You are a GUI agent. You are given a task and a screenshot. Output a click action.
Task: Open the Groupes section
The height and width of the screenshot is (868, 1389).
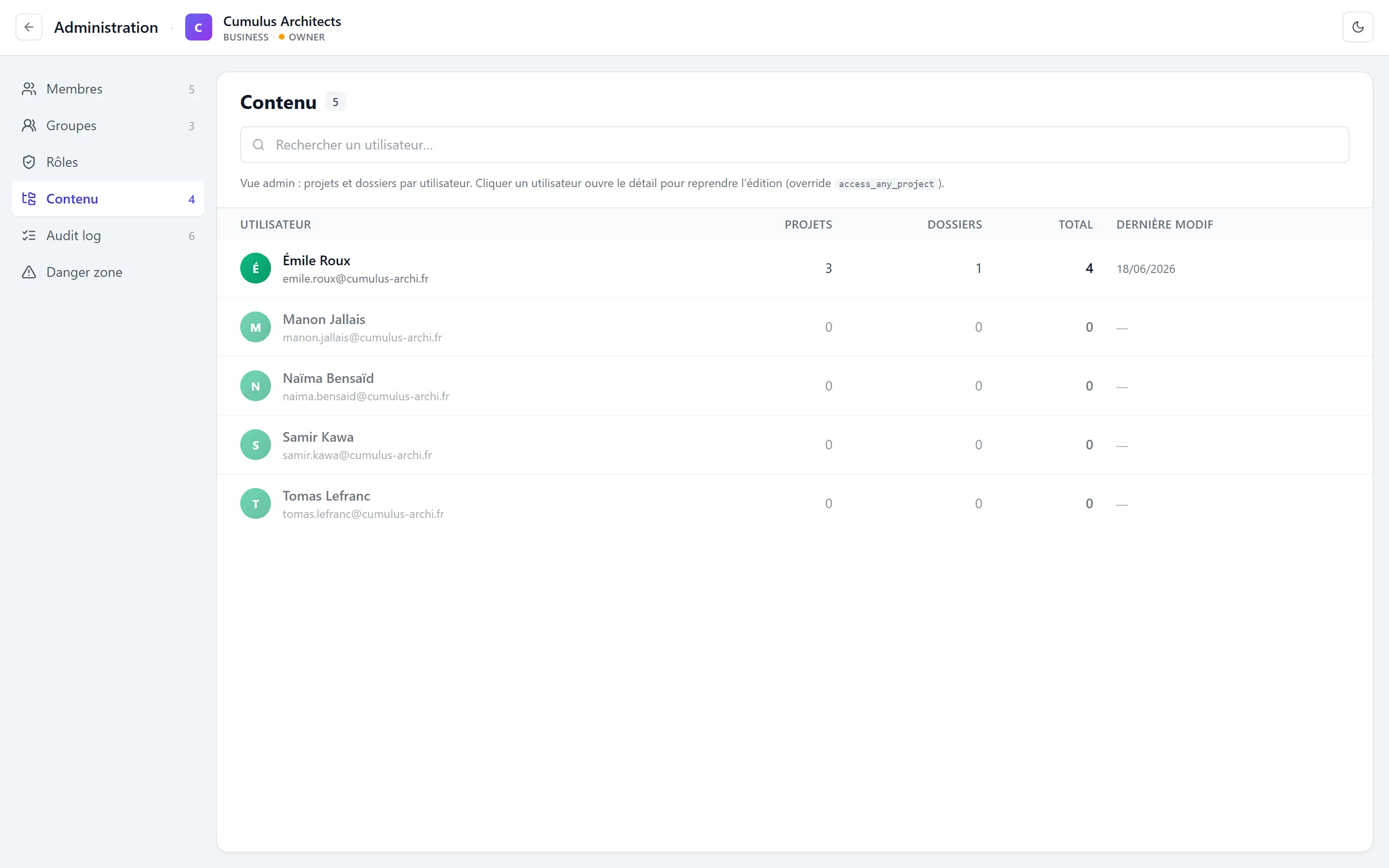point(108,126)
